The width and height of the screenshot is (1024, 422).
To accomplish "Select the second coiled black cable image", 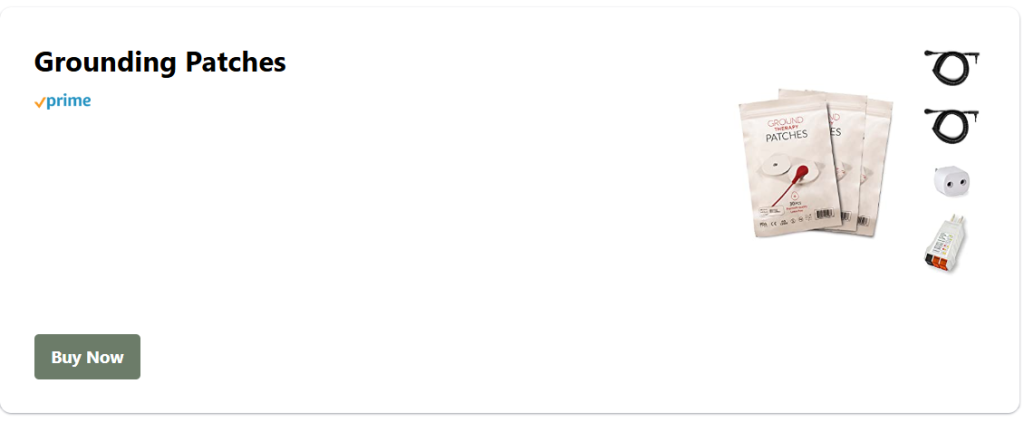I will 949,125.
